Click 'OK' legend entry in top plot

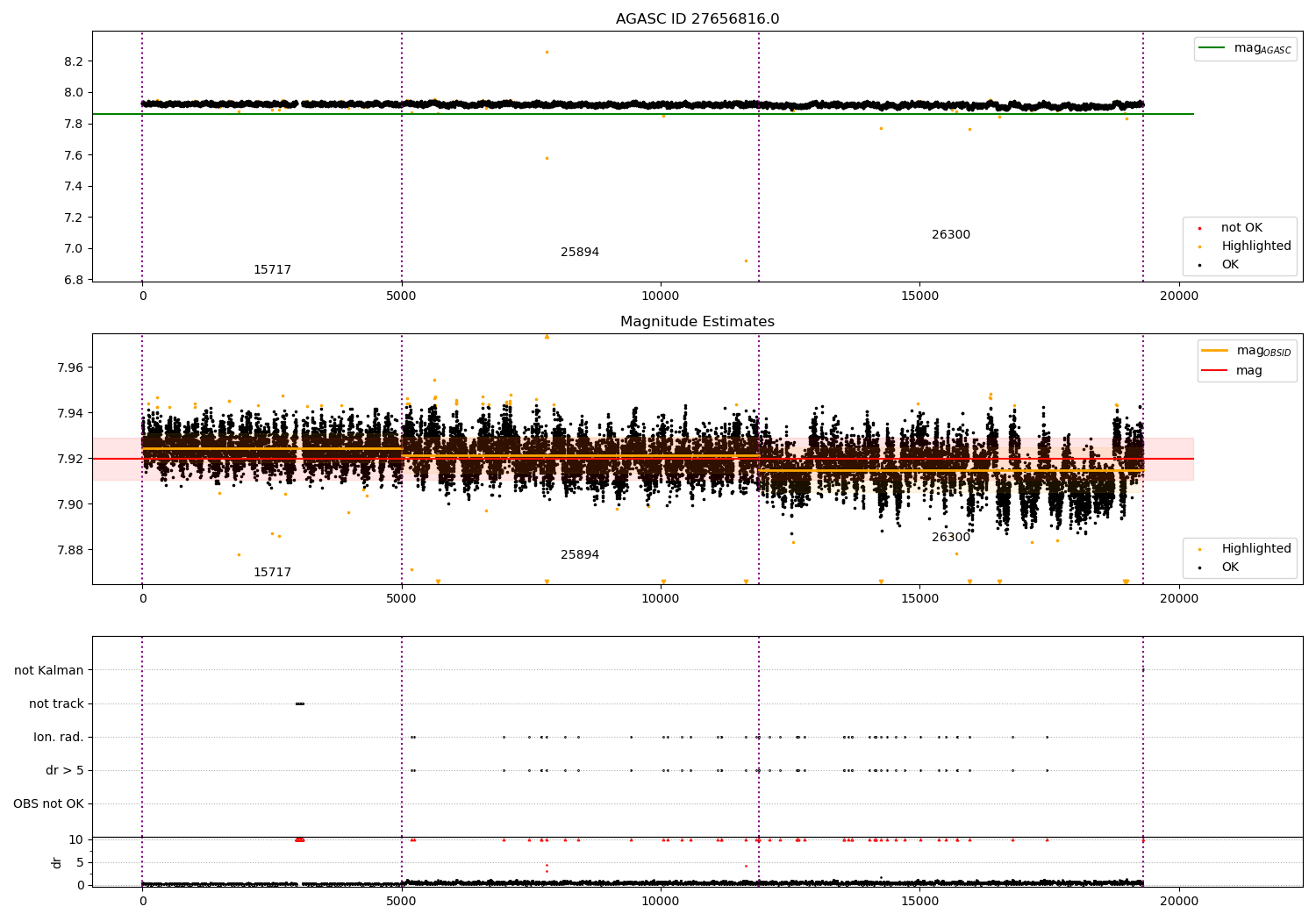coord(1230,265)
